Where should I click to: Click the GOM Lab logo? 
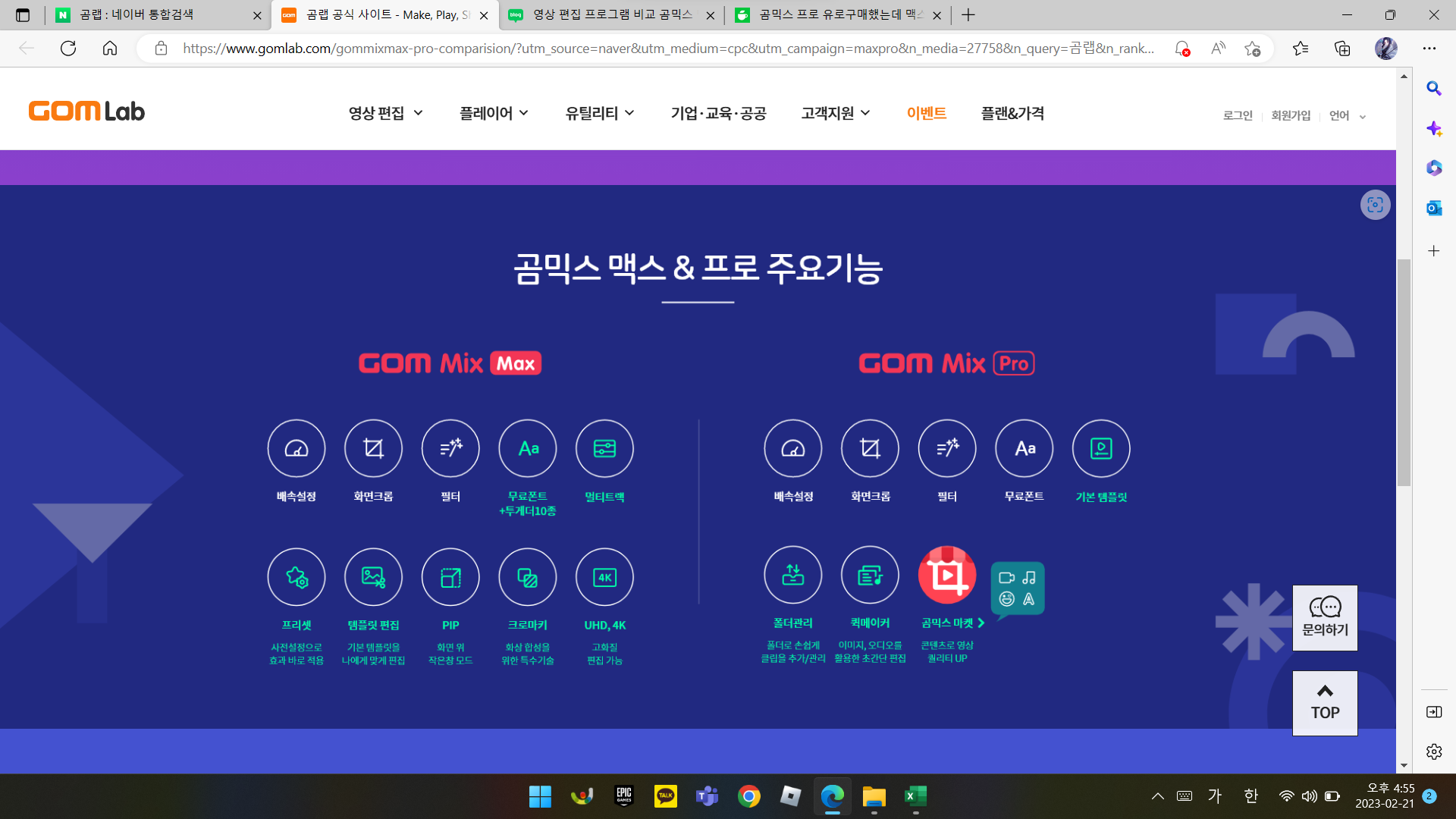pyautogui.click(x=86, y=111)
